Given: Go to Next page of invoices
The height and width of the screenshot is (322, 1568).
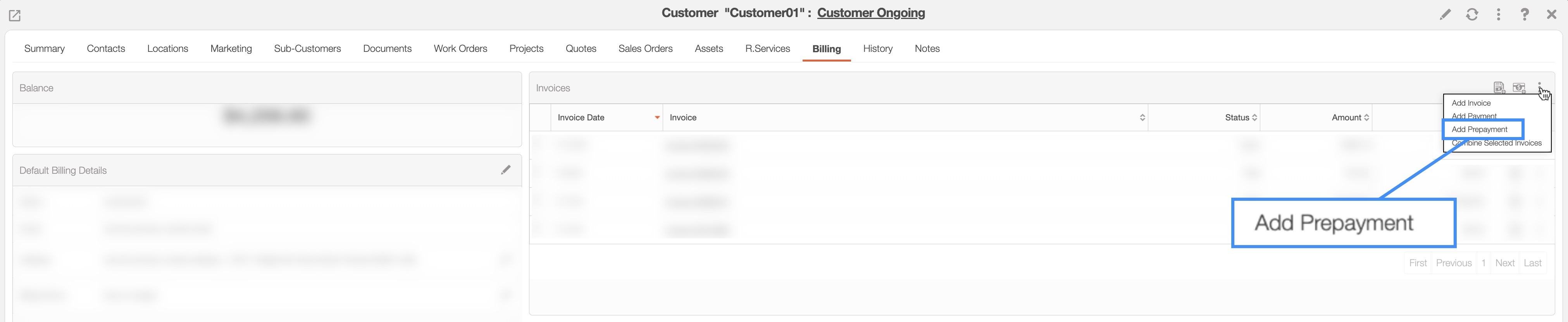Looking at the screenshot, I should click(x=1504, y=263).
